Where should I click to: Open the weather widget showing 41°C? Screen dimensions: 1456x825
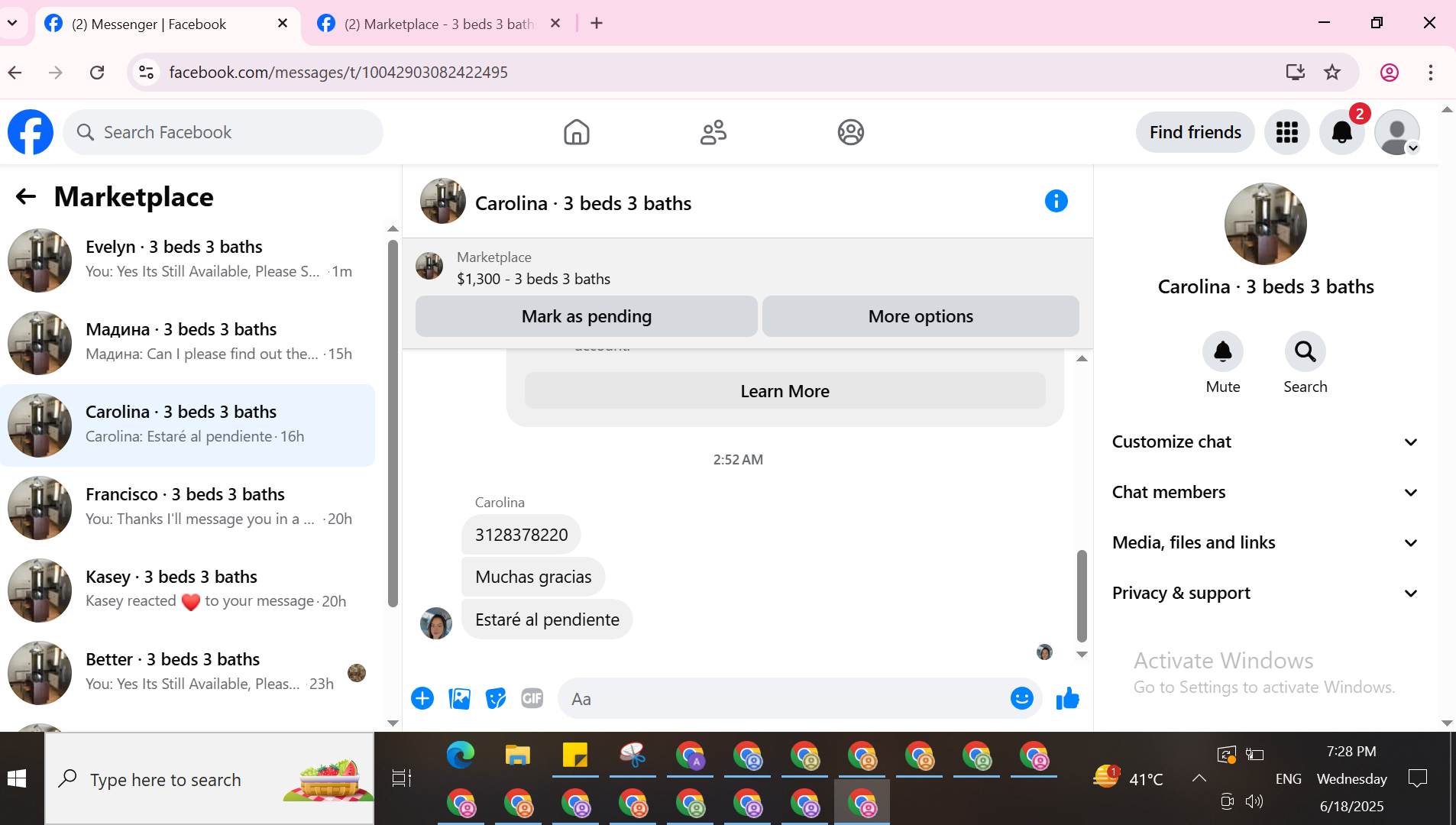click(1128, 778)
